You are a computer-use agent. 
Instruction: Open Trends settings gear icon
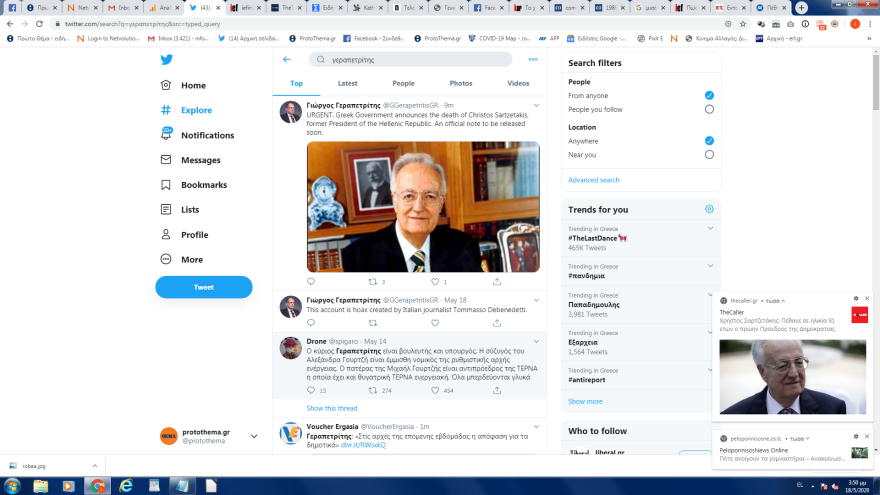(709, 209)
